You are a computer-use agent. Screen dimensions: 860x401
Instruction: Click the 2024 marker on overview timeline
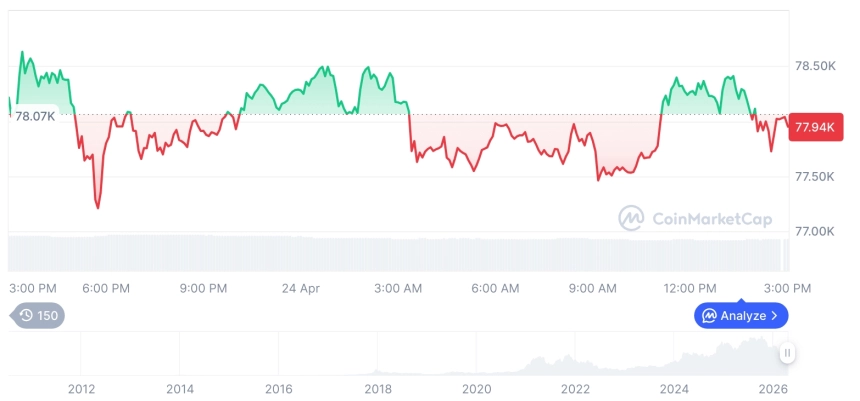tap(675, 389)
